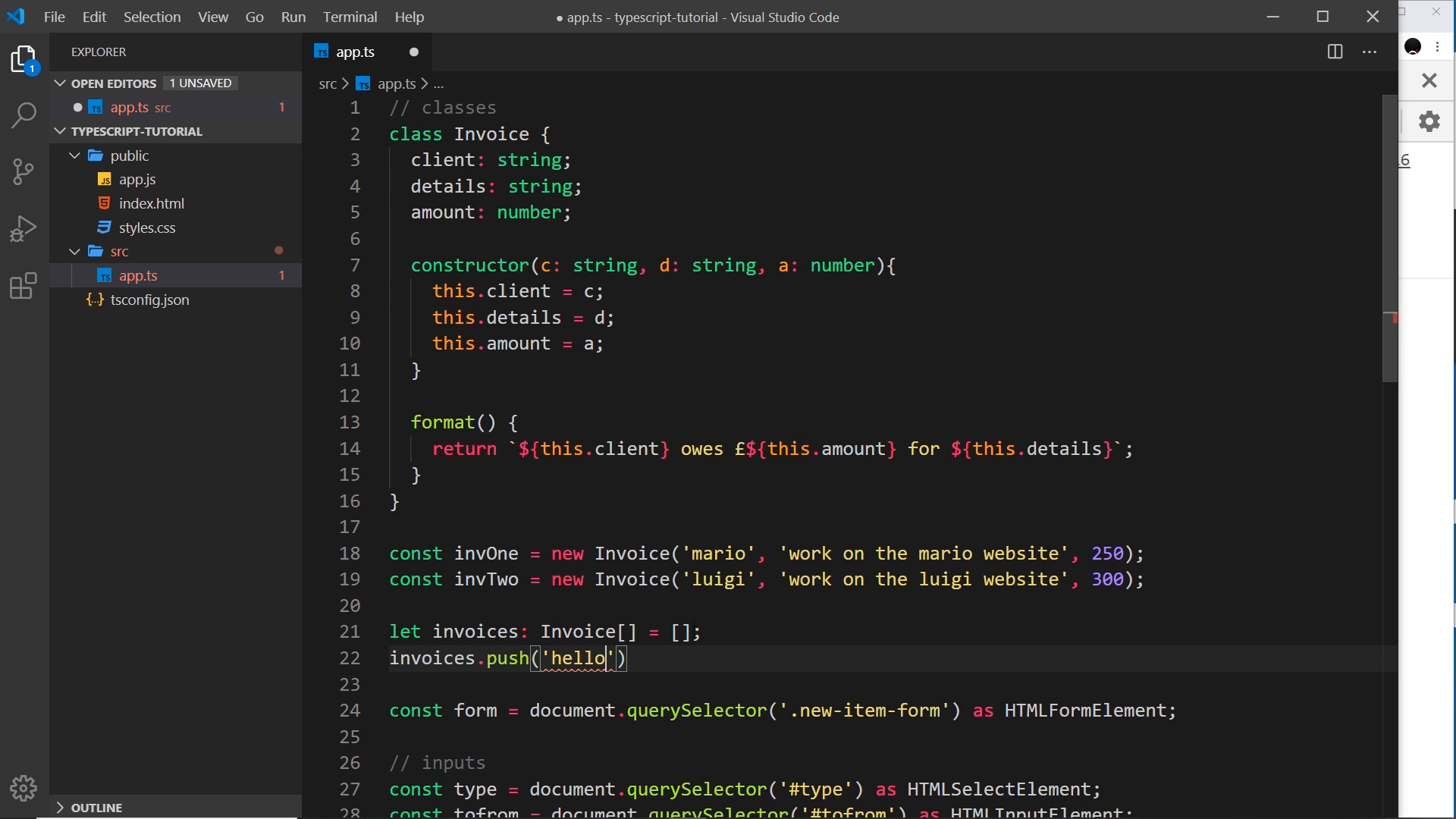Open the Source Control view
1456x819 pixels.
coord(24,171)
